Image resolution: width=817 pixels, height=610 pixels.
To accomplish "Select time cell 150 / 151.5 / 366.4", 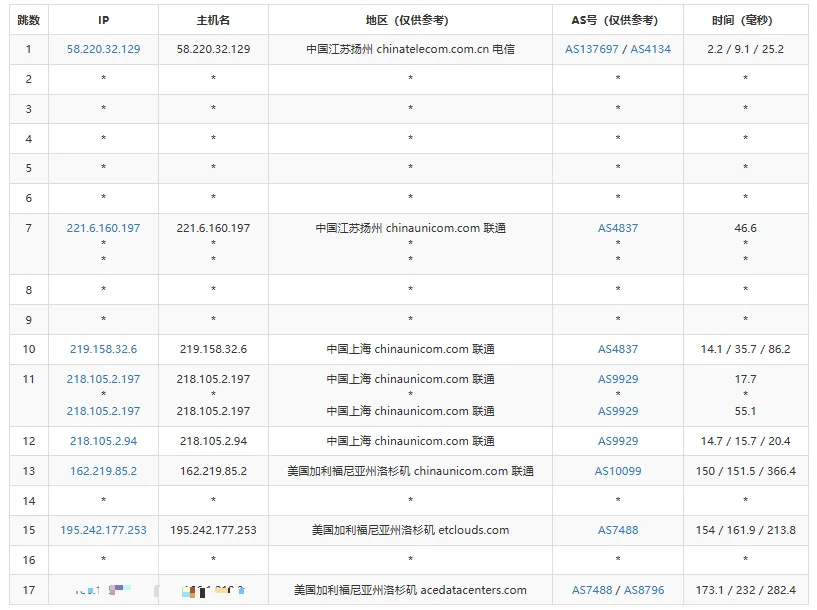I will (x=745, y=471).
